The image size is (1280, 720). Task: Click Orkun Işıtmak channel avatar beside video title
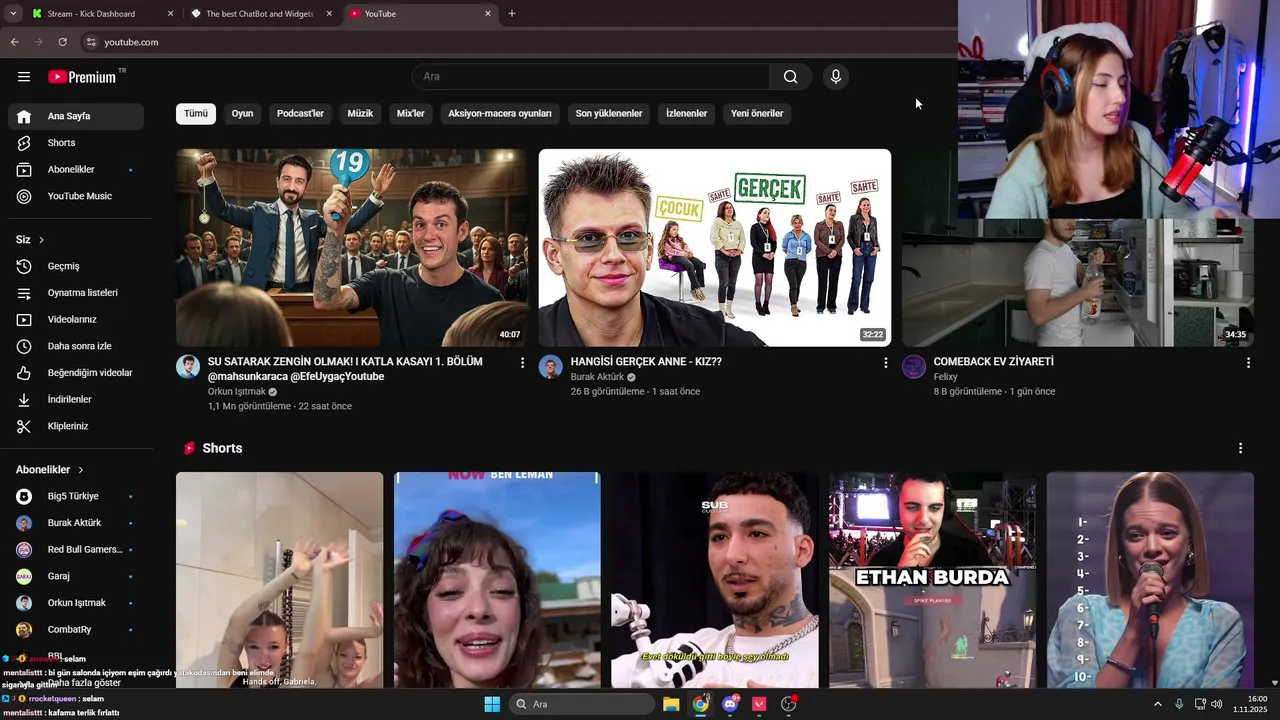[x=188, y=366]
